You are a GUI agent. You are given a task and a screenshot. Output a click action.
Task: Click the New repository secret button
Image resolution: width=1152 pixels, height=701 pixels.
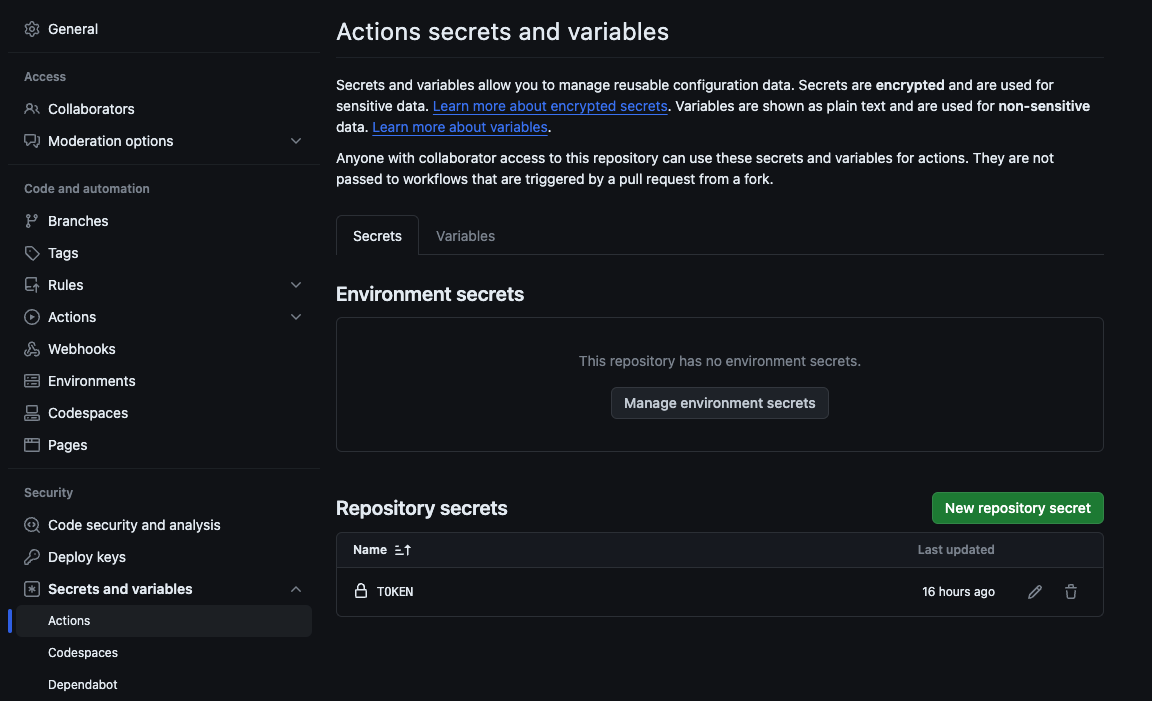pyautogui.click(x=1017, y=508)
